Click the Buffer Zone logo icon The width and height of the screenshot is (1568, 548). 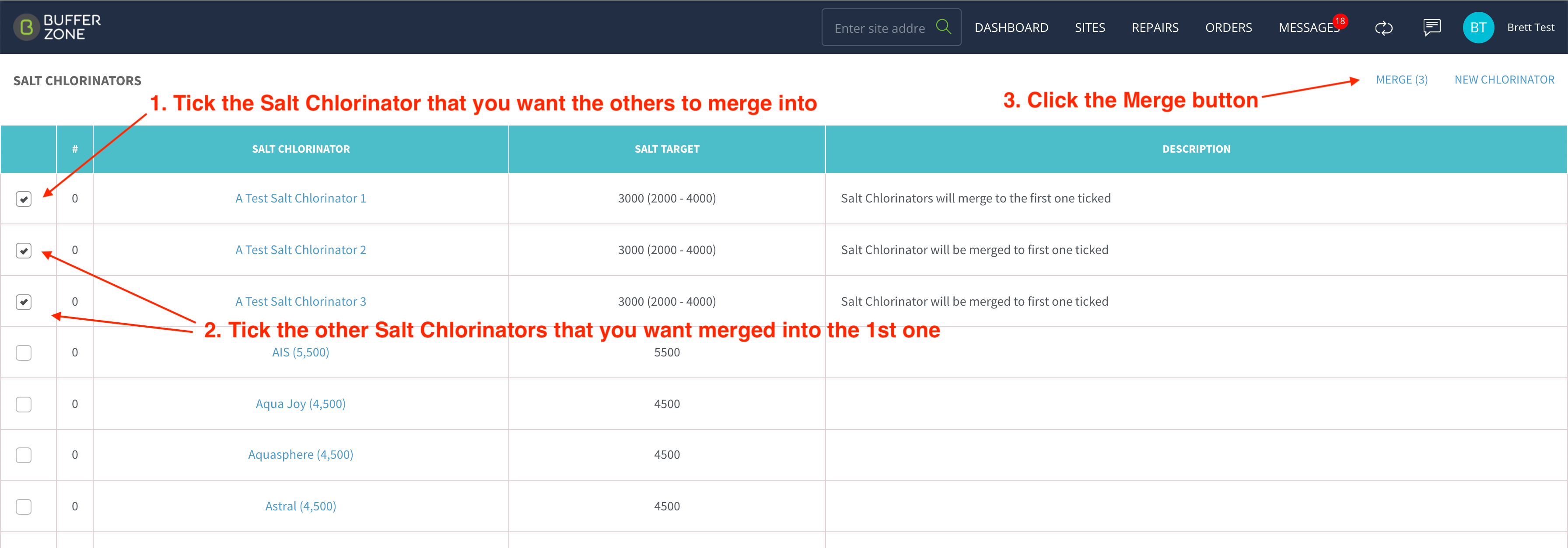pyautogui.click(x=26, y=28)
